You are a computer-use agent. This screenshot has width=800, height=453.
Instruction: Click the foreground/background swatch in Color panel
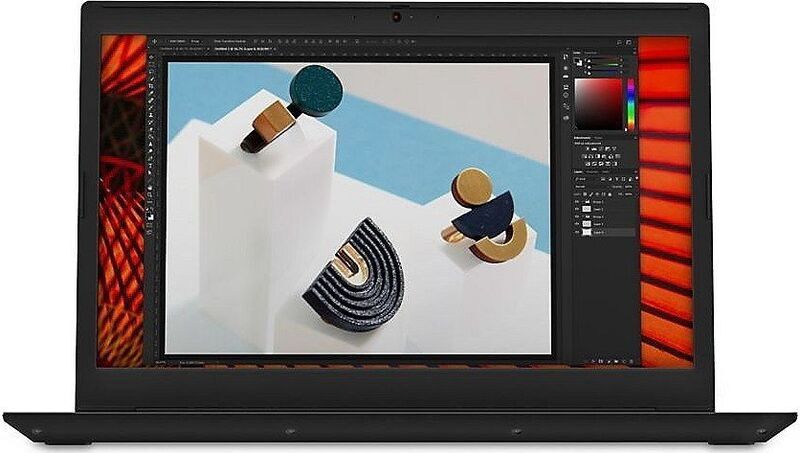(578, 62)
